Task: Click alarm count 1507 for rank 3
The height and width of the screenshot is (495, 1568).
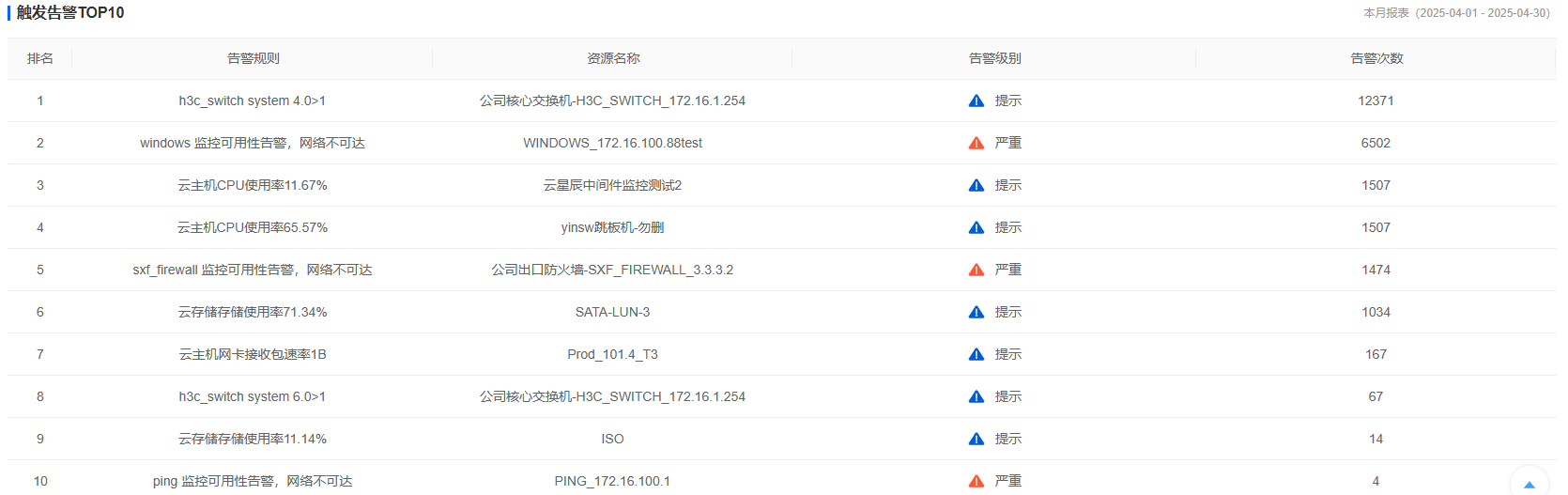Action: point(1376,185)
